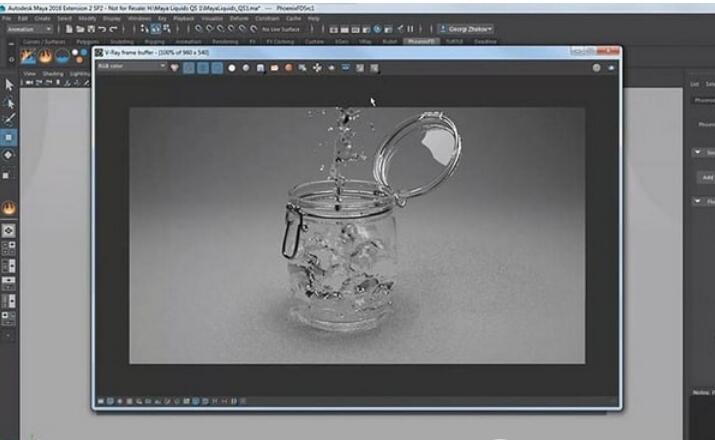Switch to the PhoenixFD shelf tab
The width and height of the screenshot is (715, 440).
422,41
